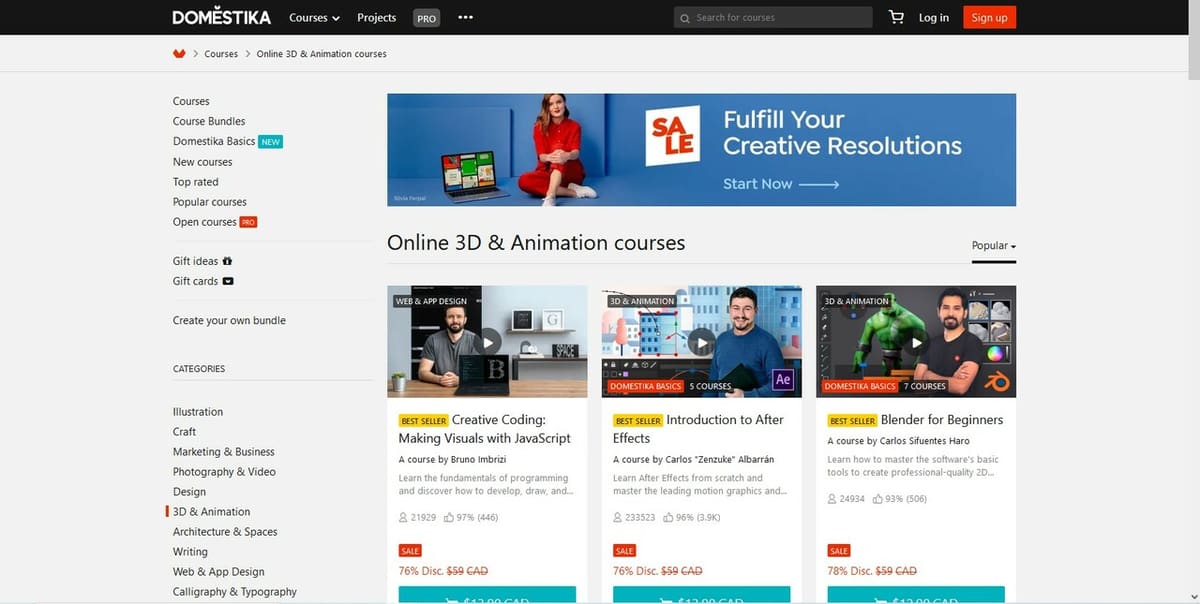This screenshot has height=604, width=1200.
Task: Open the Open courses sidebar link
Action: click(205, 222)
